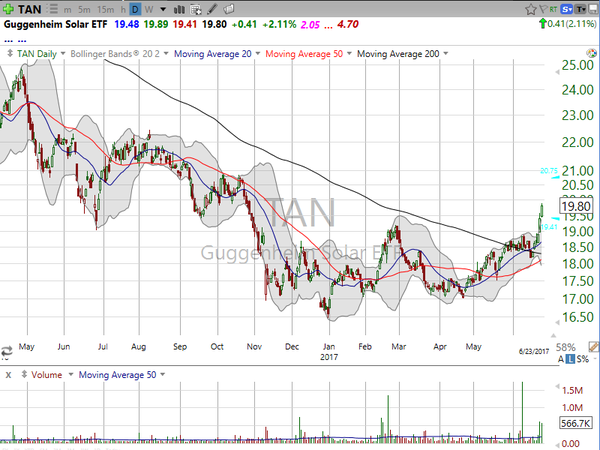Screen dimensions: 600x450
Task: Open the Moving Average 200 dropdown arrow
Action: [445, 54]
